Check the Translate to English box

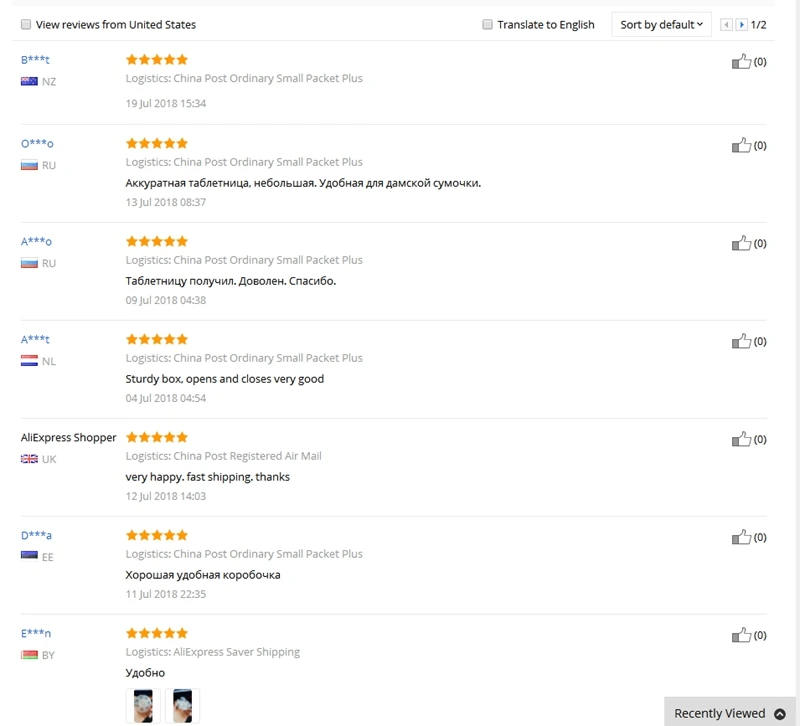pyautogui.click(x=488, y=25)
